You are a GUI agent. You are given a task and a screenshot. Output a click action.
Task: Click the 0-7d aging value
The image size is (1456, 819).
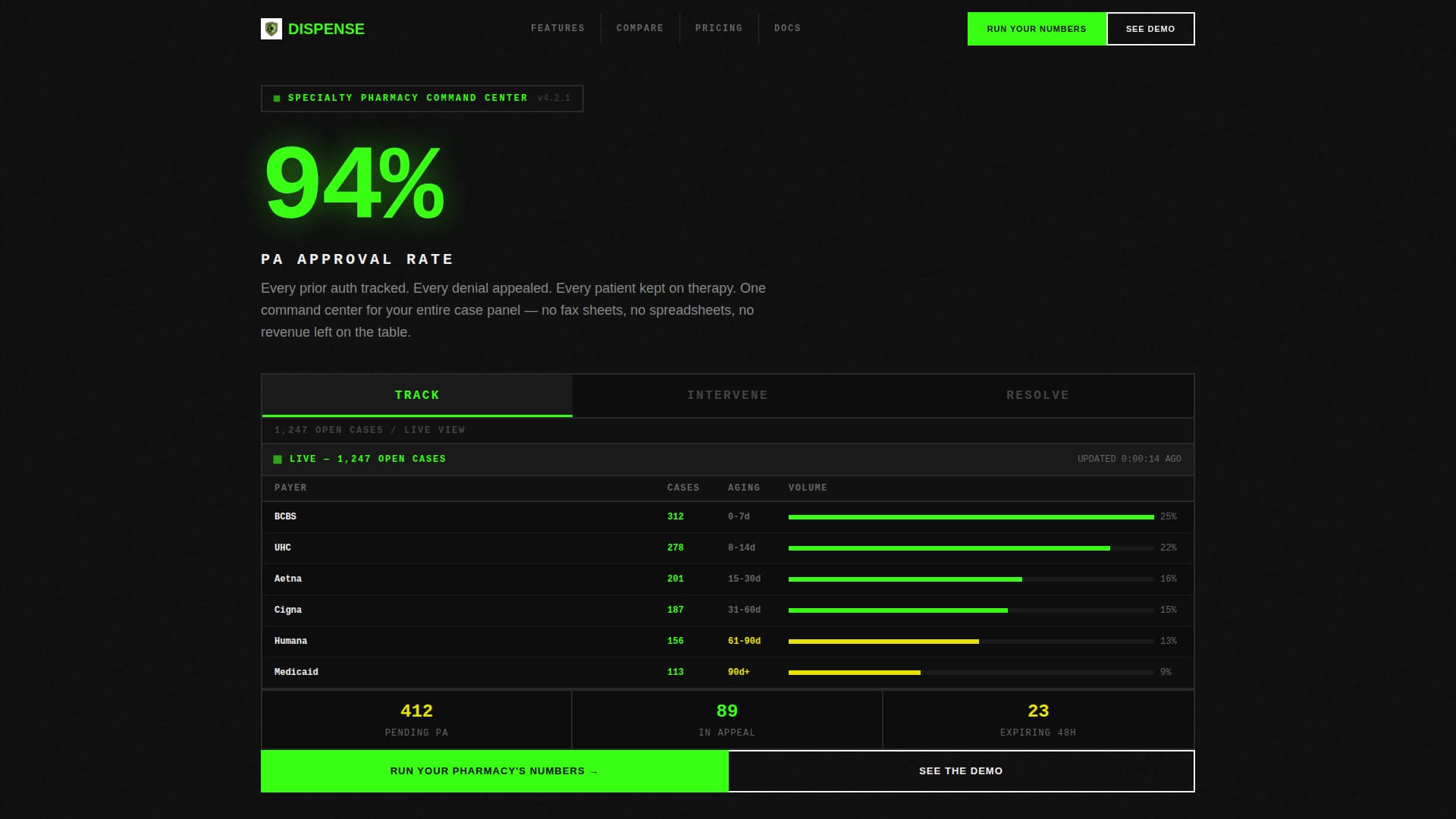(x=739, y=516)
